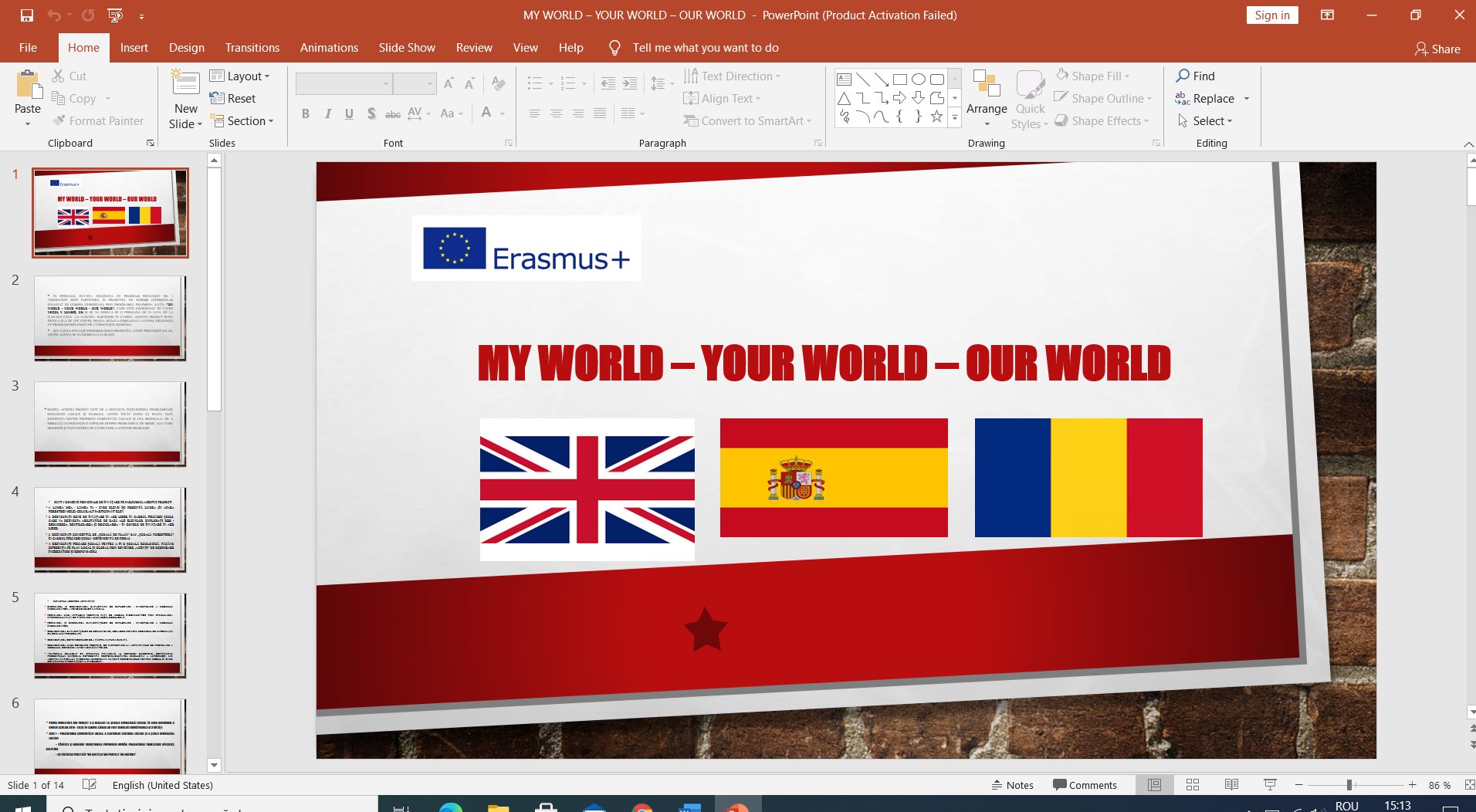Click the New Slide icon
Screen dimensions: 1476x812
[185, 83]
